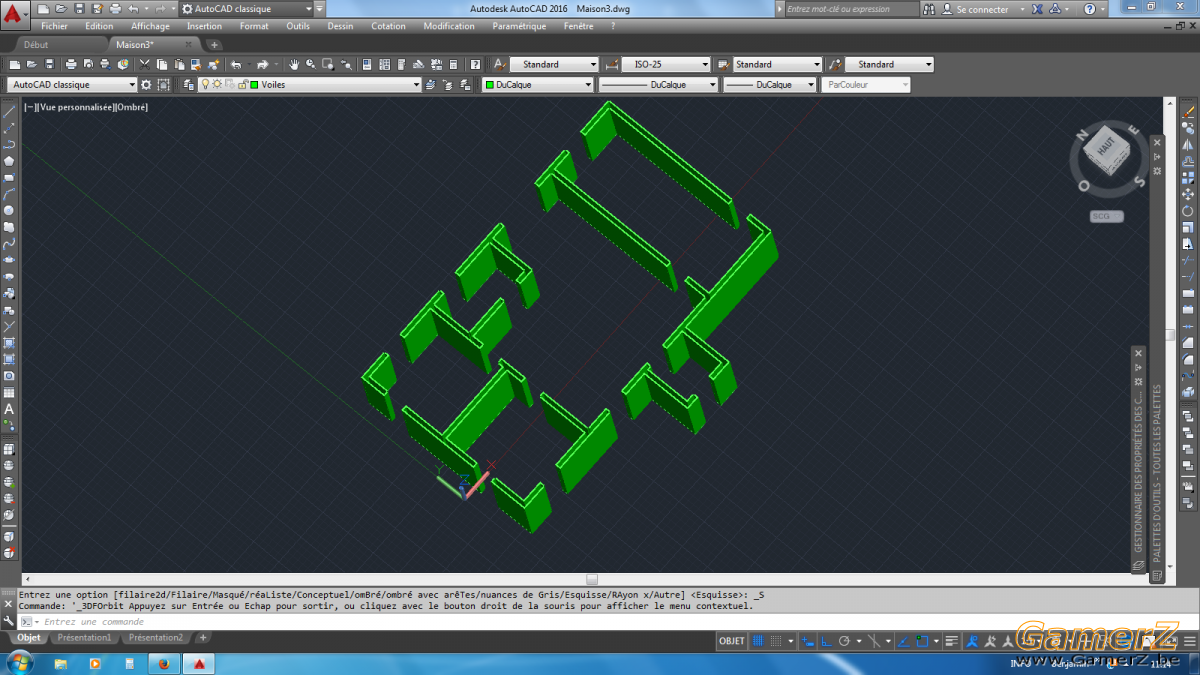This screenshot has width=1200, height=675.
Task: Click the green Voiles layer color swatch
Action: click(253, 85)
